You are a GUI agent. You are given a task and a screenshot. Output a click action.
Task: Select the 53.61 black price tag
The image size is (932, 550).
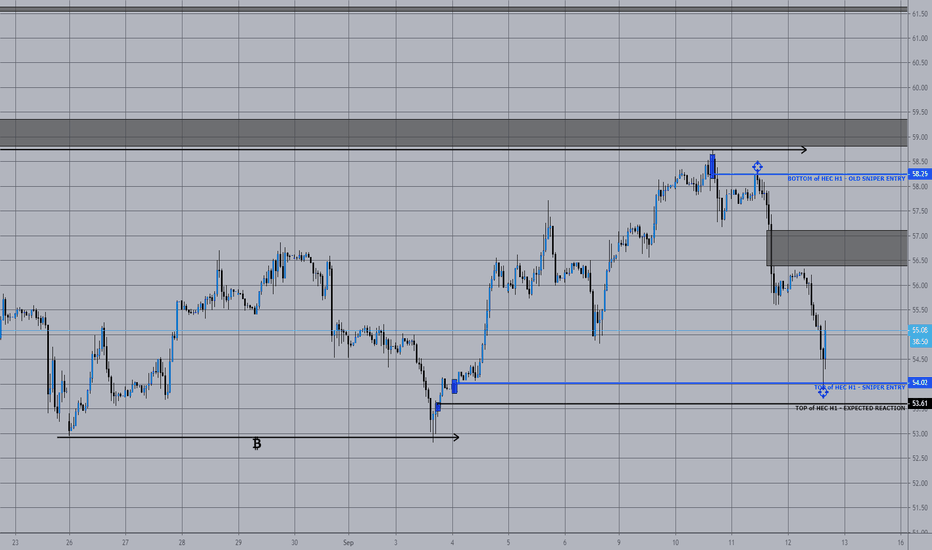(x=920, y=404)
